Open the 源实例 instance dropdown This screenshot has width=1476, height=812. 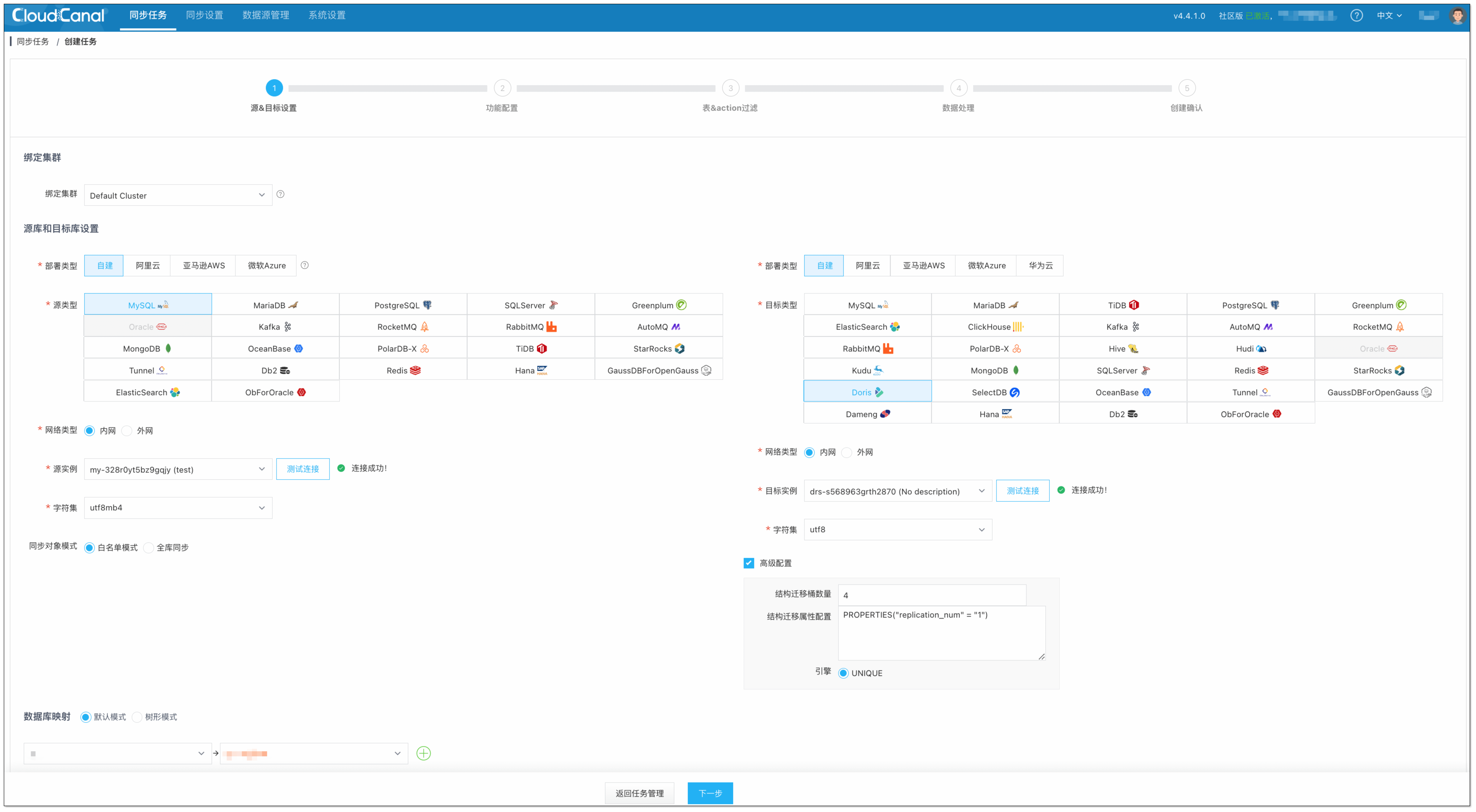[x=178, y=469]
